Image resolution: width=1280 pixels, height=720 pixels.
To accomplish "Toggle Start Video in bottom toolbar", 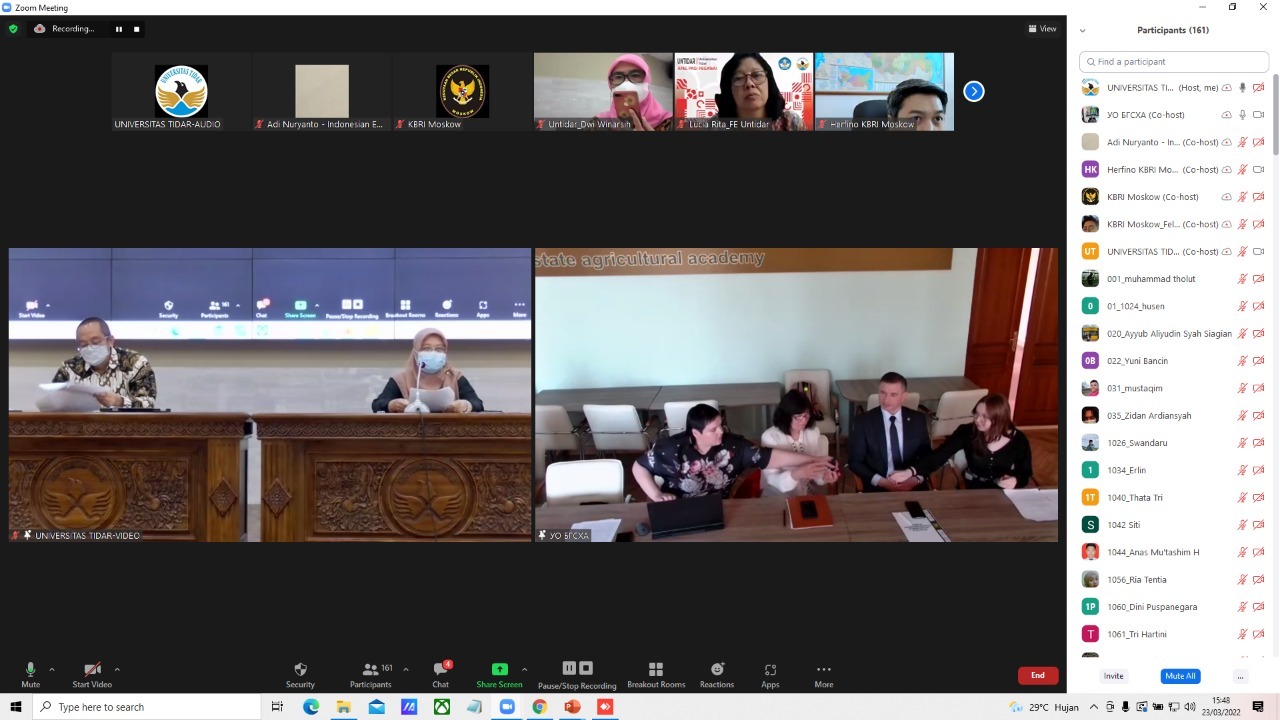I will pyautogui.click(x=92, y=674).
